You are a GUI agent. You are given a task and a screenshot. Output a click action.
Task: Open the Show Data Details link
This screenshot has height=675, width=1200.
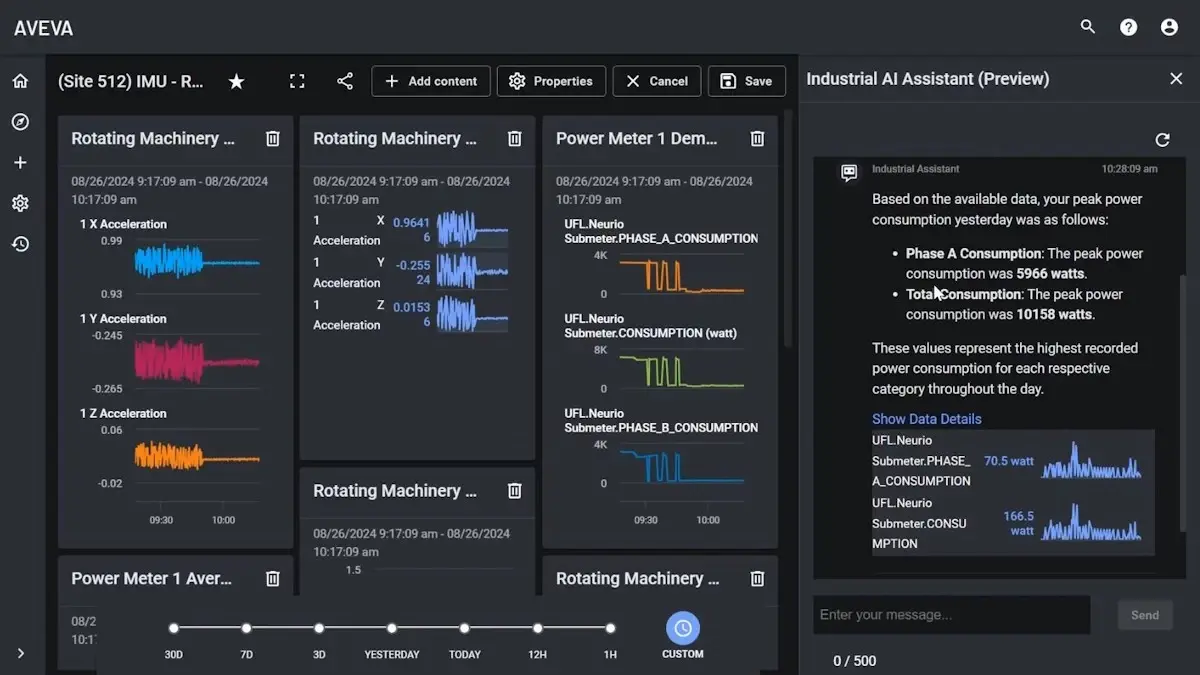click(x=927, y=419)
